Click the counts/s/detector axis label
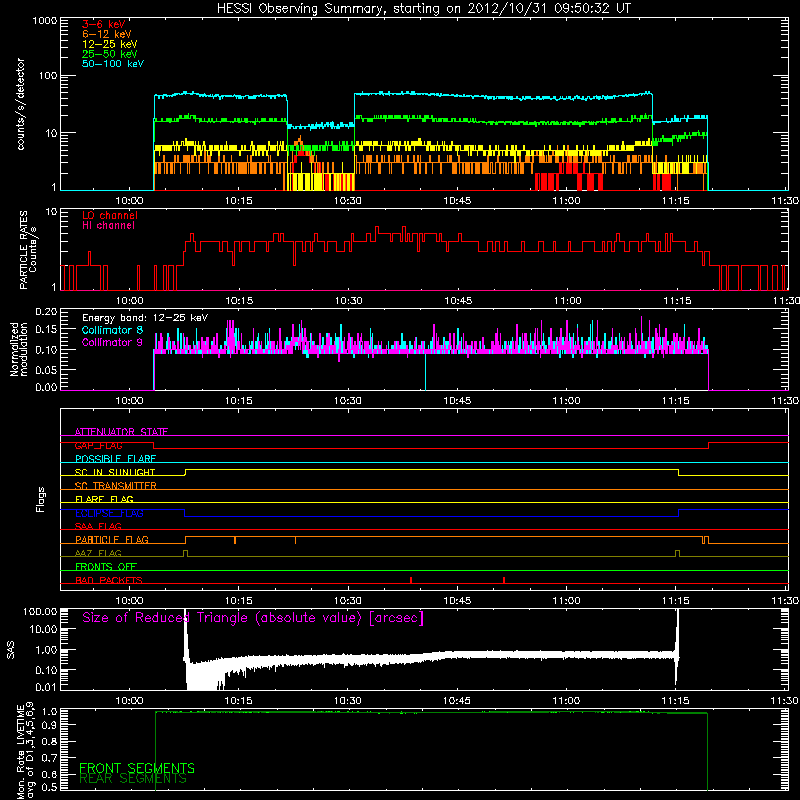The height and width of the screenshot is (800, 800). coord(21,104)
